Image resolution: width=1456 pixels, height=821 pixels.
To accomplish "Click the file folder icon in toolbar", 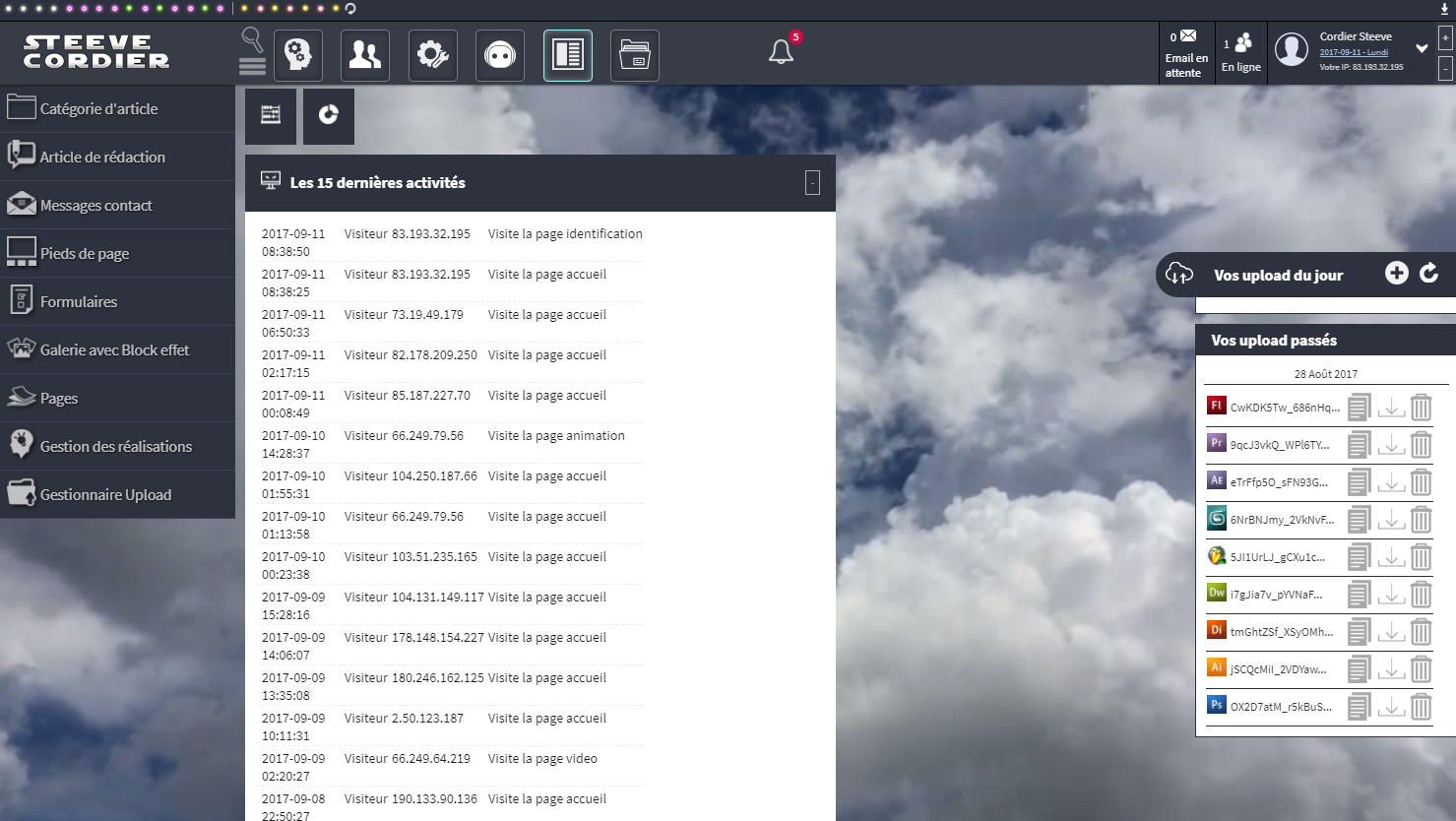I will pyautogui.click(x=635, y=55).
